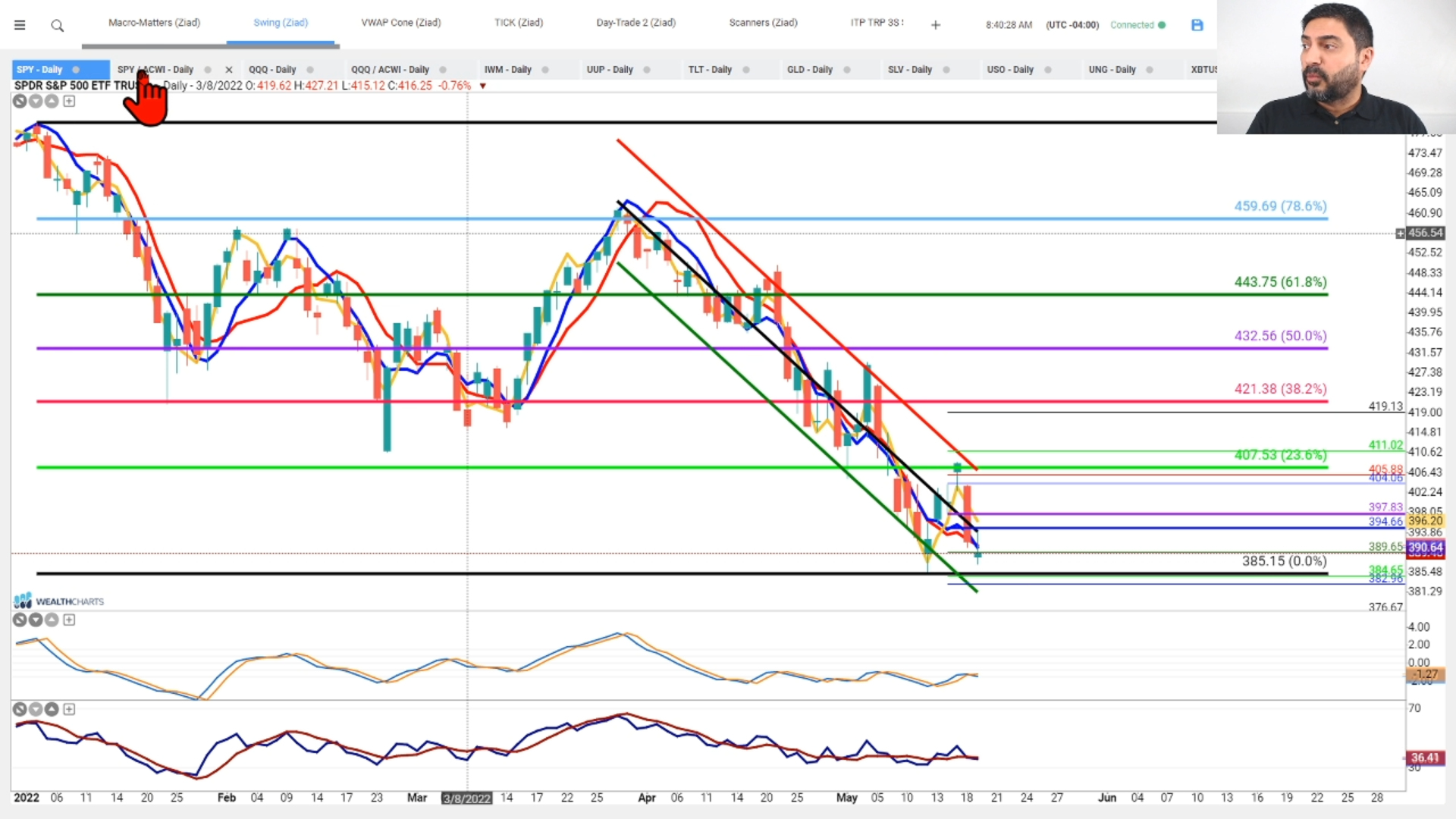The height and width of the screenshot is (819, 1456).
Task: Move the price chart pane up
Action: coord(52,101)
